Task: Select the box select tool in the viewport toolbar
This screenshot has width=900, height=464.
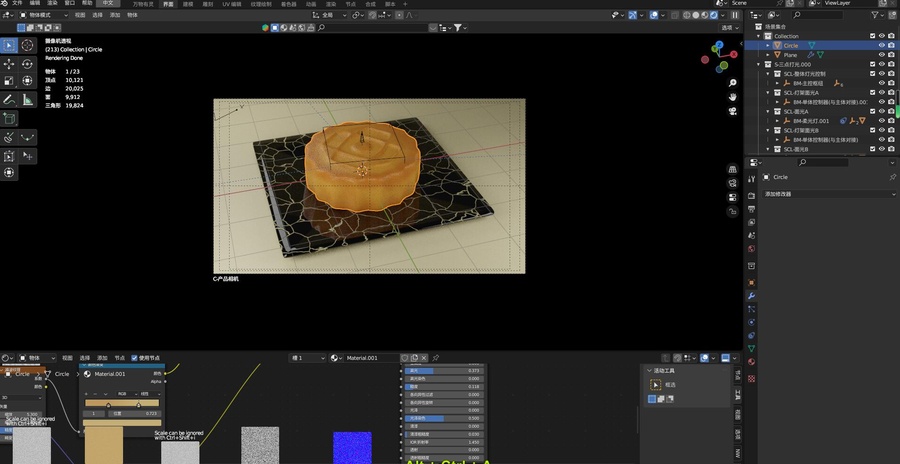Action: [x=9, y=45]
